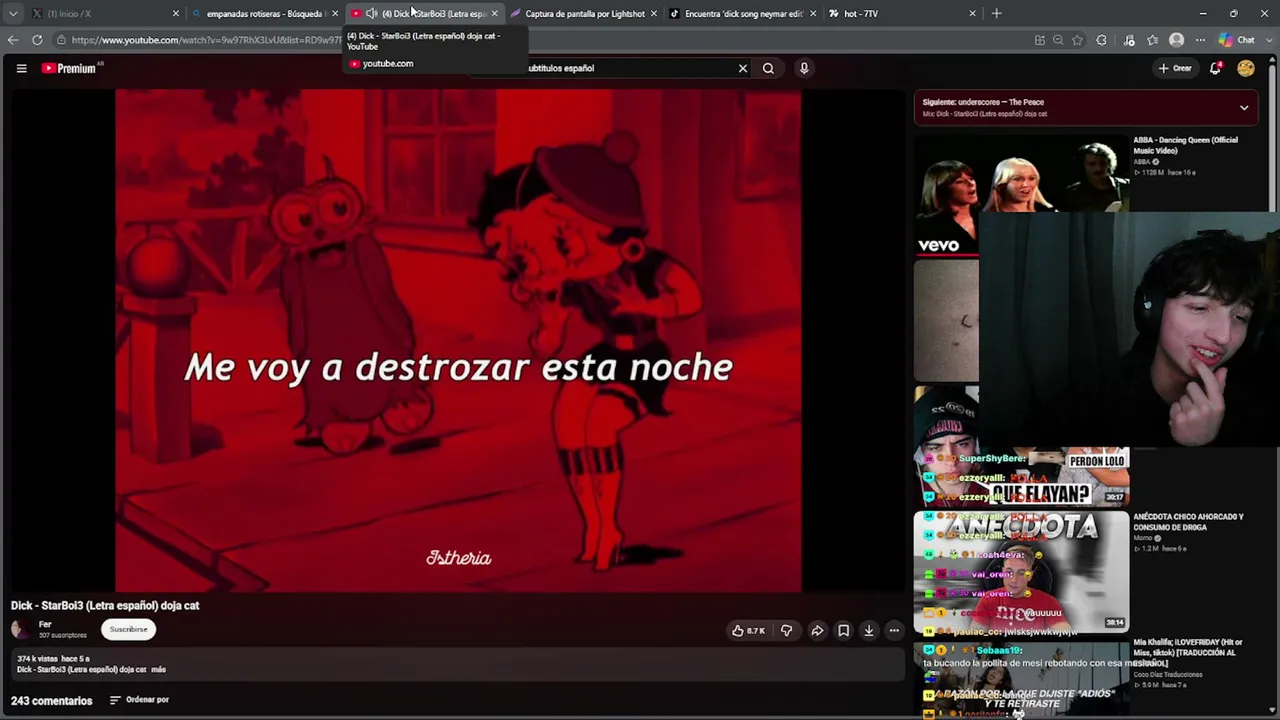This screenshot has width=1280, height=720.
Task: Start voice search with the microphone
Action: click(x=804, y=68)
